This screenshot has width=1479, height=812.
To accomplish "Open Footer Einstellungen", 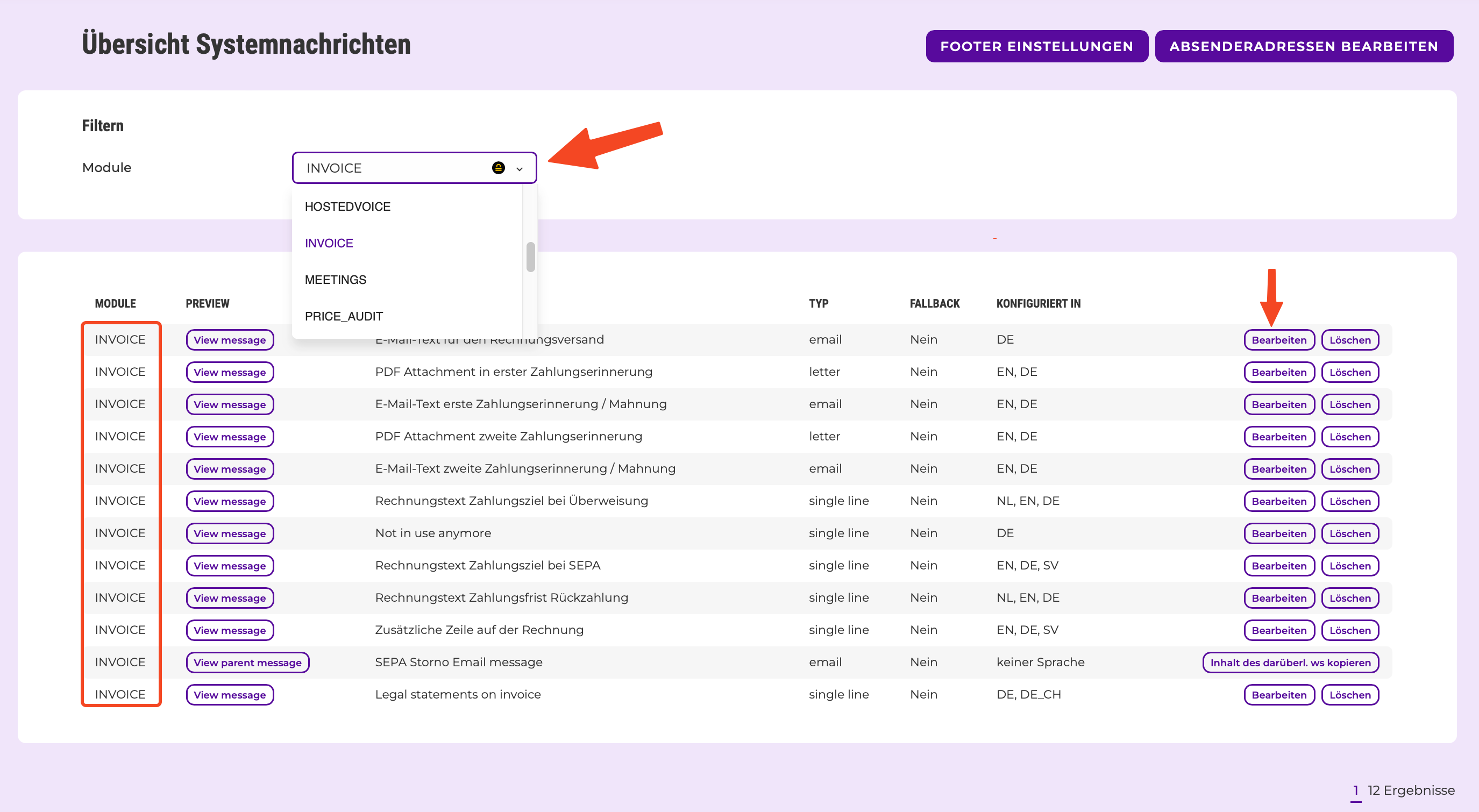I will pyautogui.click(x=1036, y=46).
